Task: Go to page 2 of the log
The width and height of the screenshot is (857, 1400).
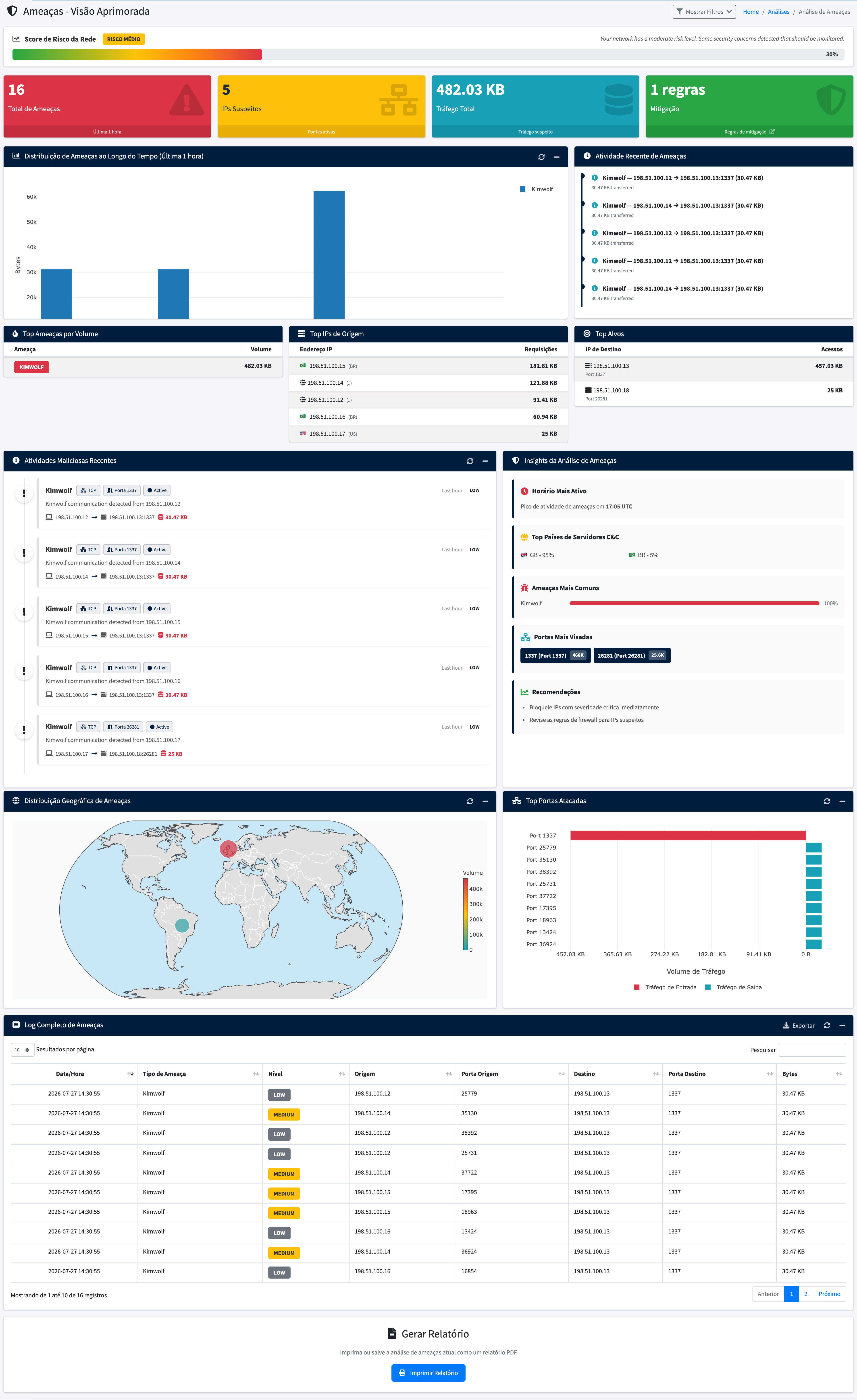Action: coord(805,1294)
